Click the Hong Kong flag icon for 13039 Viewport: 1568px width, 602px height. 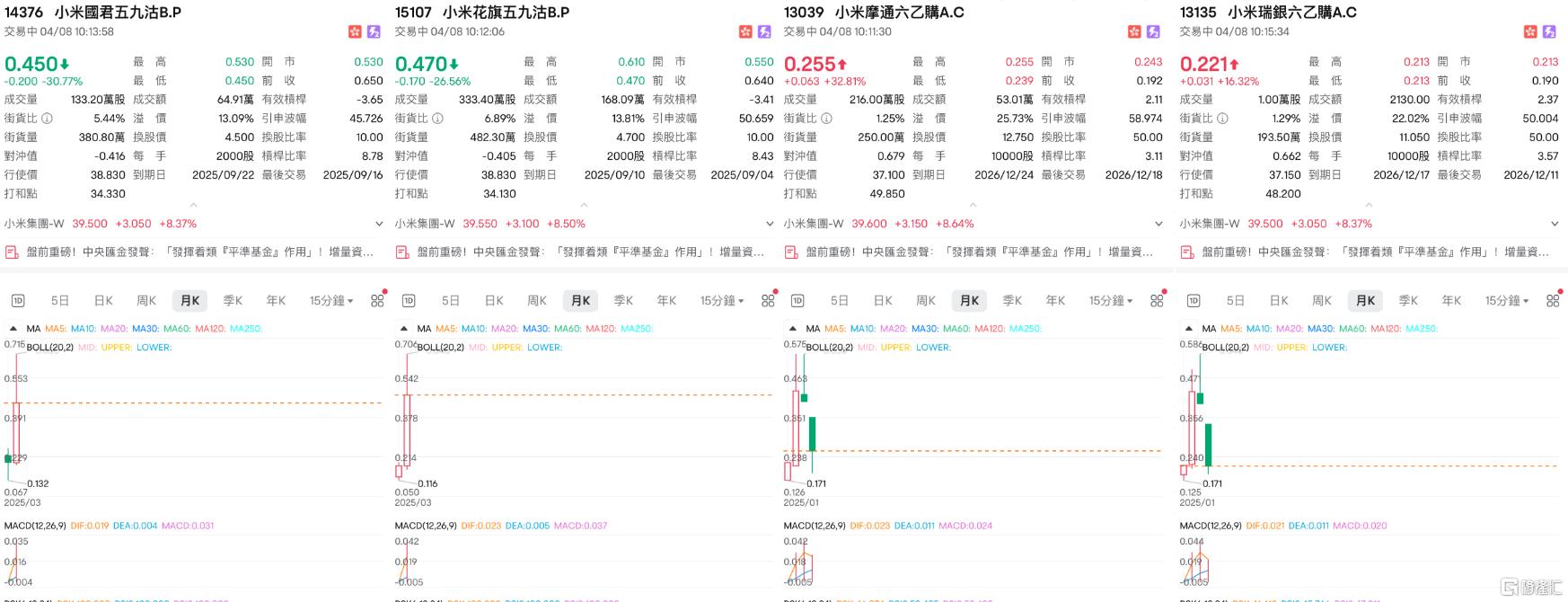tap(1134, 31)
